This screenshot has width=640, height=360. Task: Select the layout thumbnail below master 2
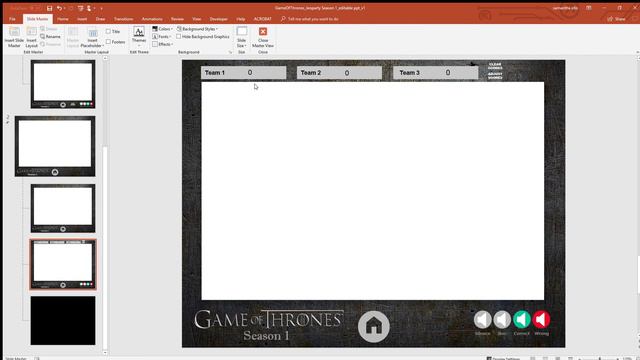point(63,208)
